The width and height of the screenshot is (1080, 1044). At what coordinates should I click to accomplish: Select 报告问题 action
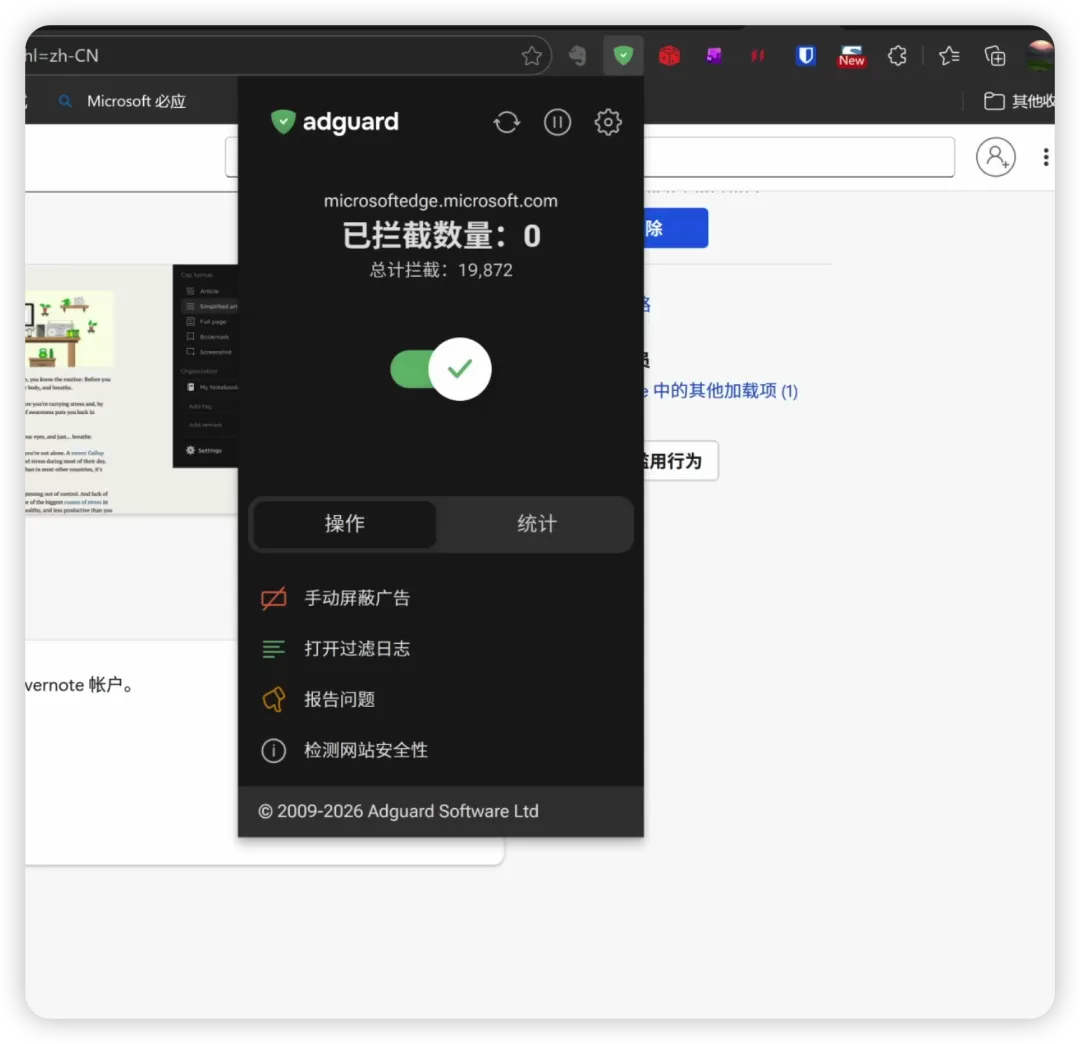(x=441, y=700)
